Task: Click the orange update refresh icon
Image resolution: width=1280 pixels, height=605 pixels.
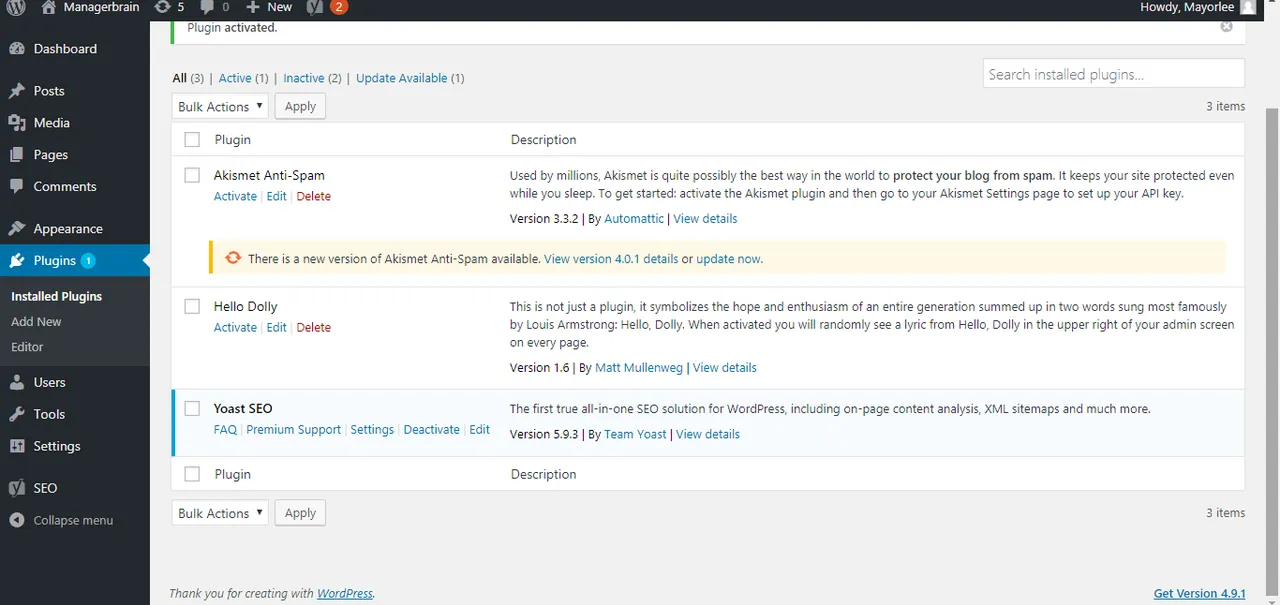Action: [233, 258]
